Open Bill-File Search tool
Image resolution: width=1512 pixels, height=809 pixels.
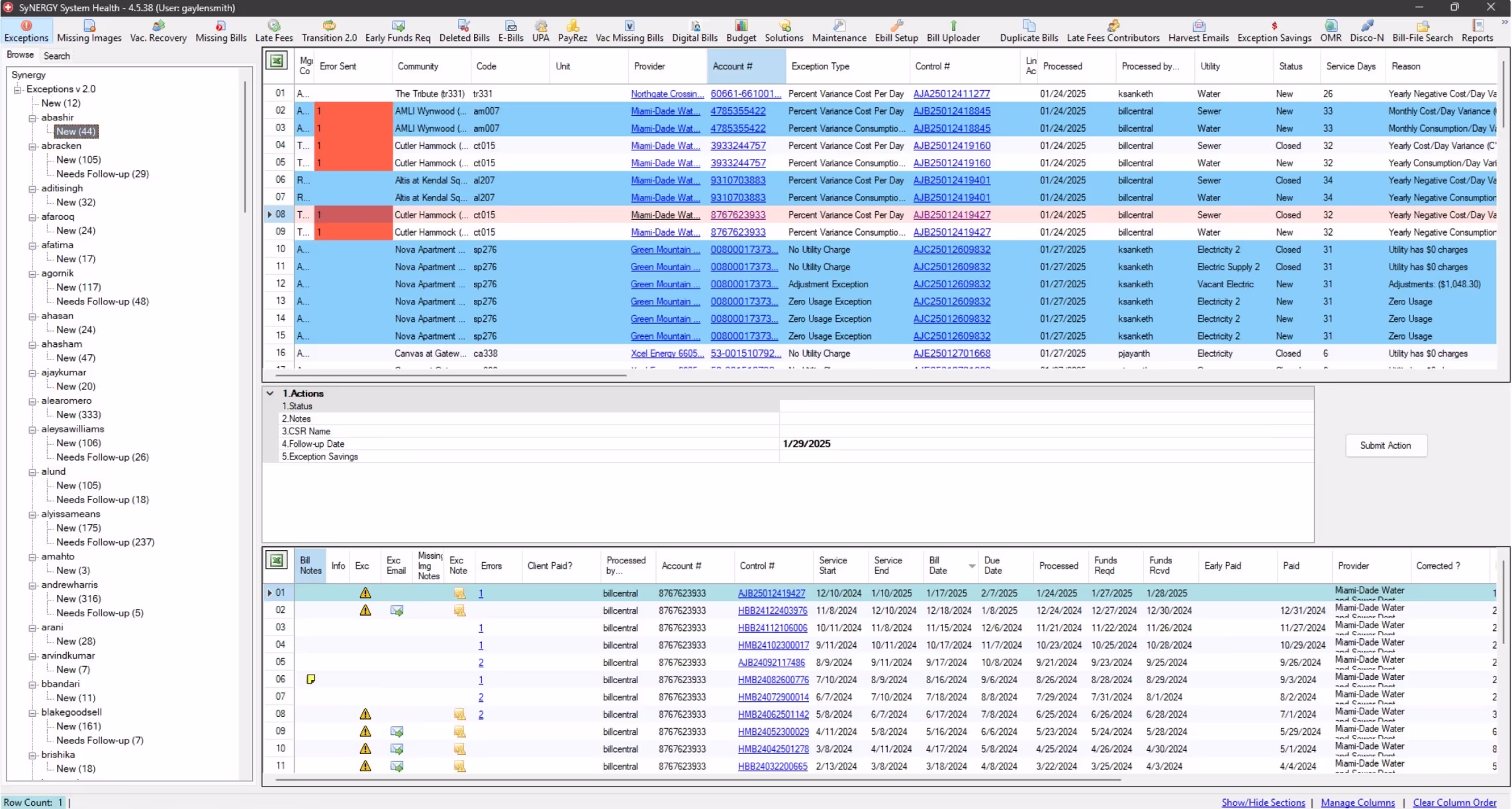(x=1422, y=31)
